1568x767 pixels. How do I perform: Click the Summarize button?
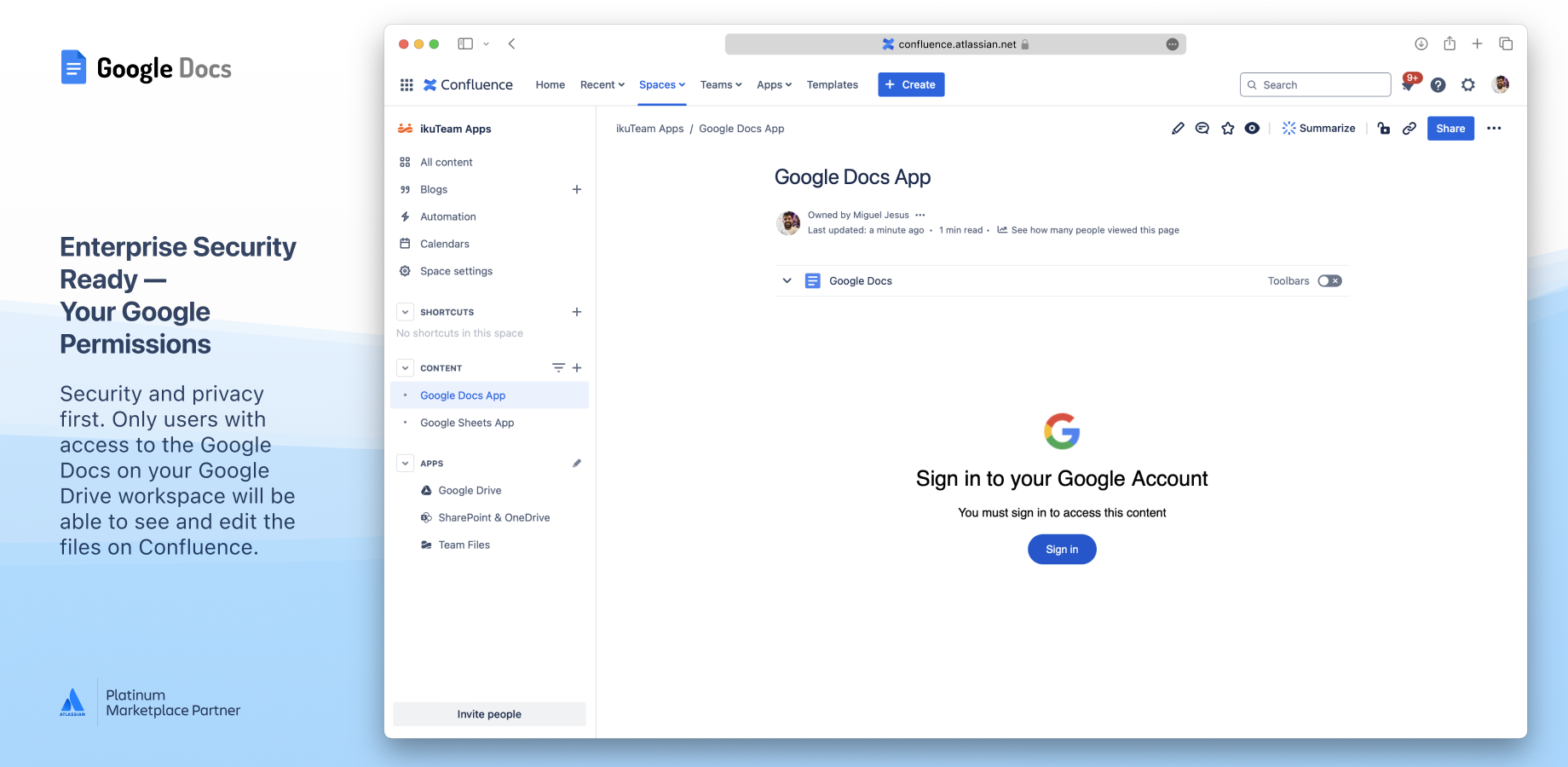tap(1318, 128)
